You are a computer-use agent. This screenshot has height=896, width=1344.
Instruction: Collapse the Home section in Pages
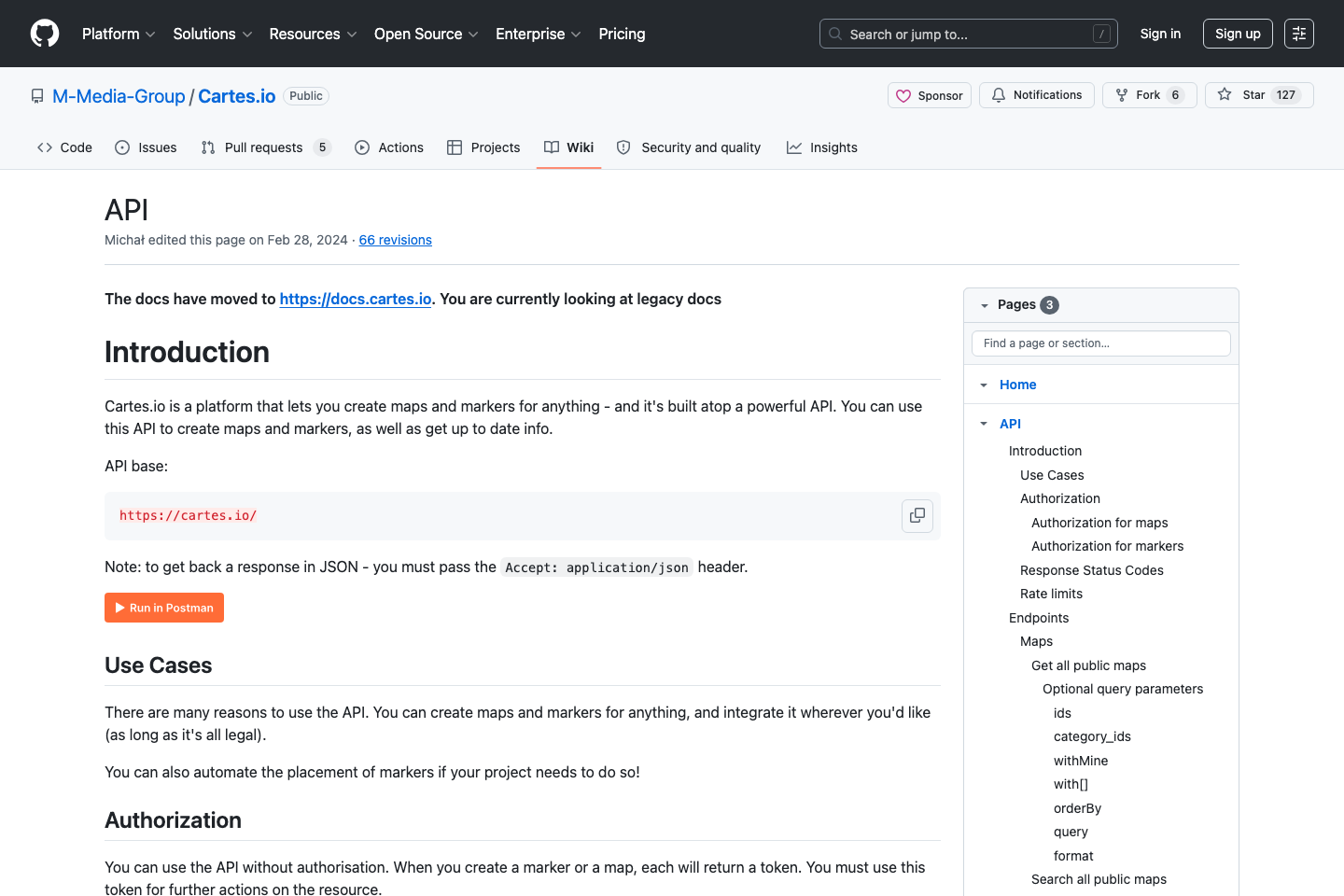tap(982, 384)
